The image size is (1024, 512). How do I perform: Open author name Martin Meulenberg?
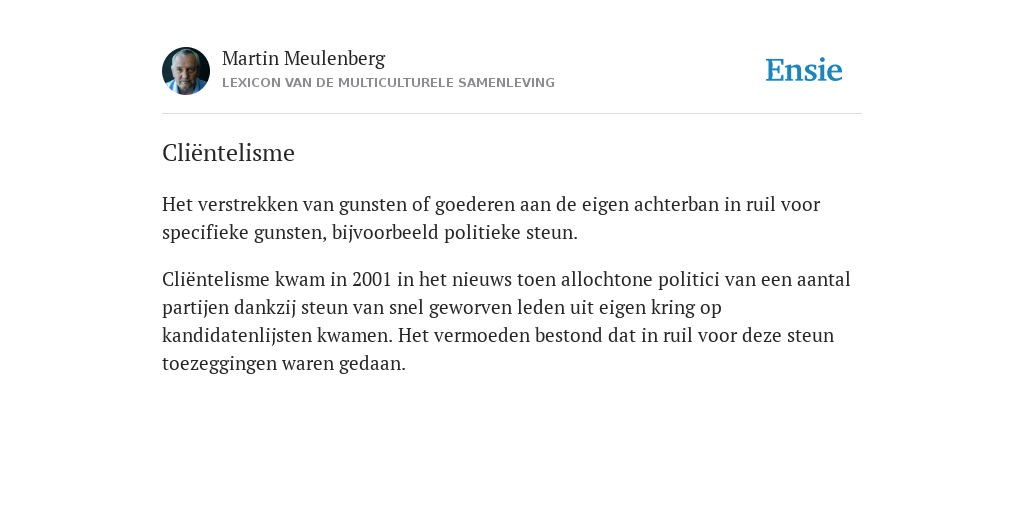pyautogui.click(x=304, y=59)
